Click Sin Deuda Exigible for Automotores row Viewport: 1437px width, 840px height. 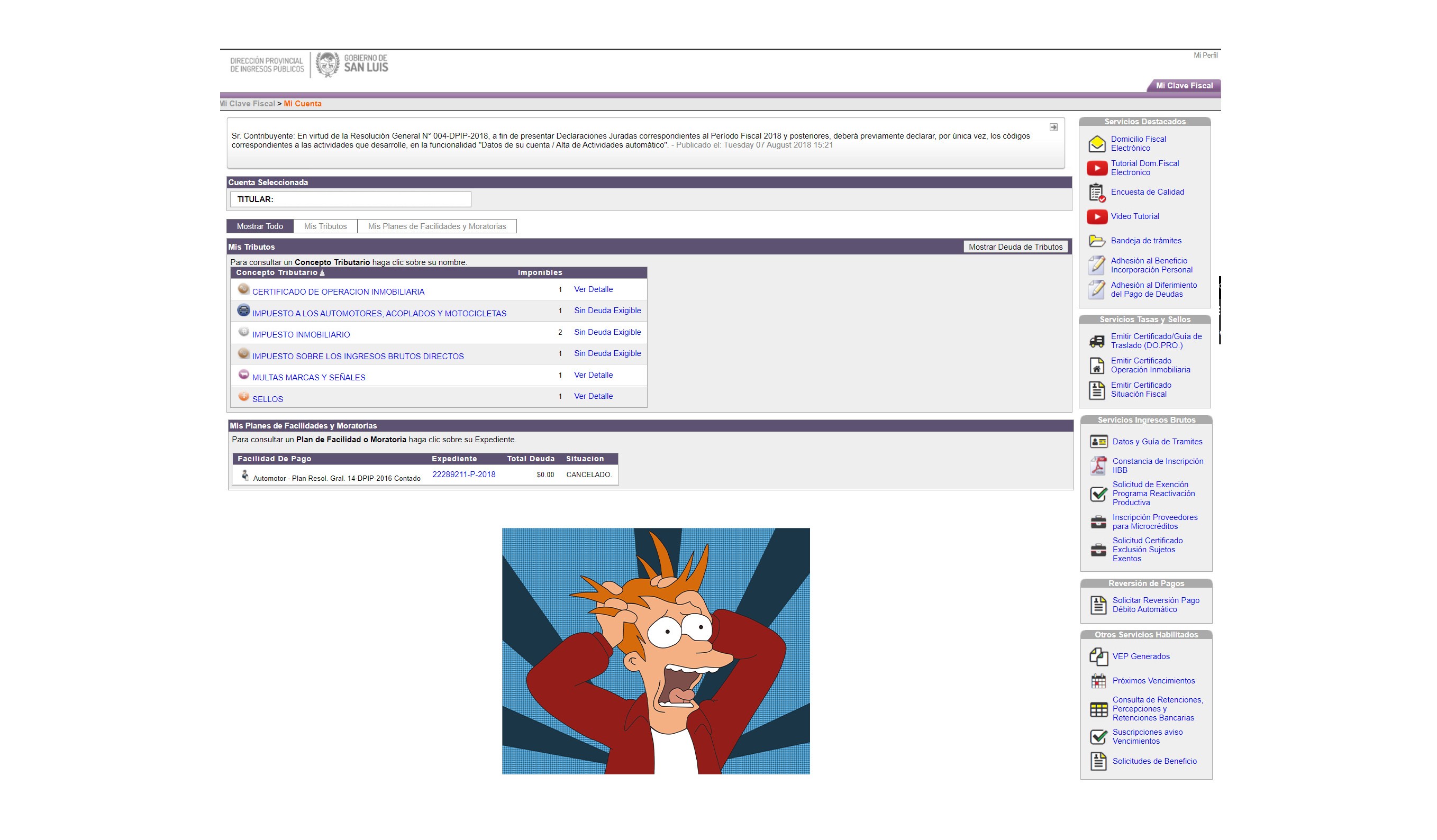(607, 310)
